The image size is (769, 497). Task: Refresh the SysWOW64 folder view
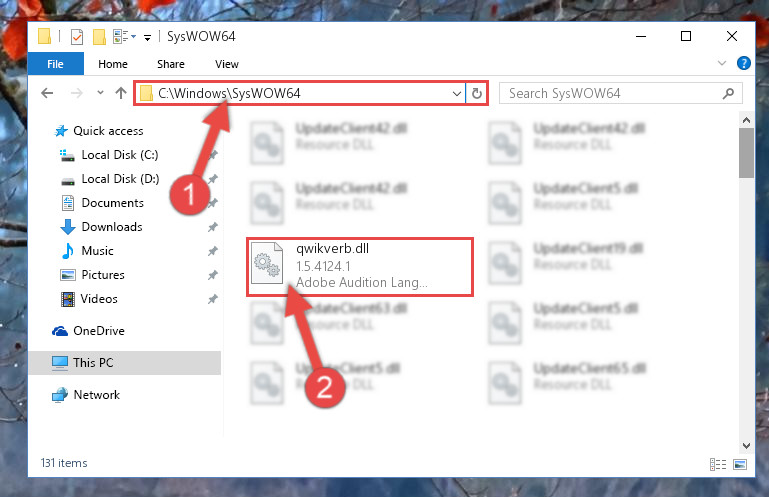[x=477, y=93]
